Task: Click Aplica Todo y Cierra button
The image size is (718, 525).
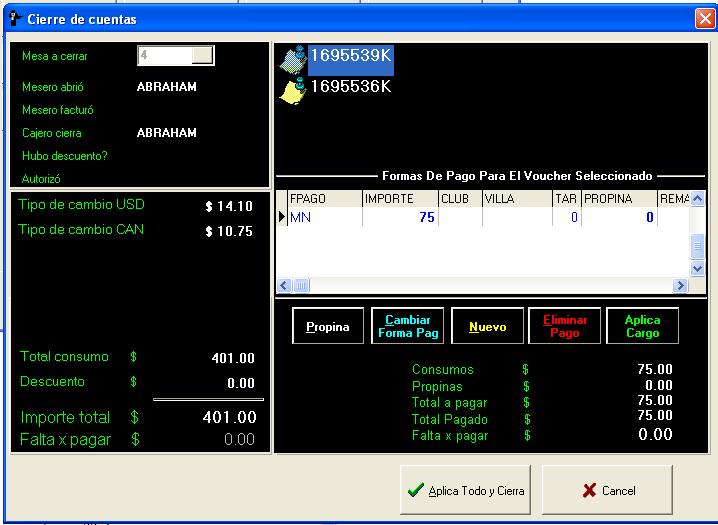Action: pos(465,490)
